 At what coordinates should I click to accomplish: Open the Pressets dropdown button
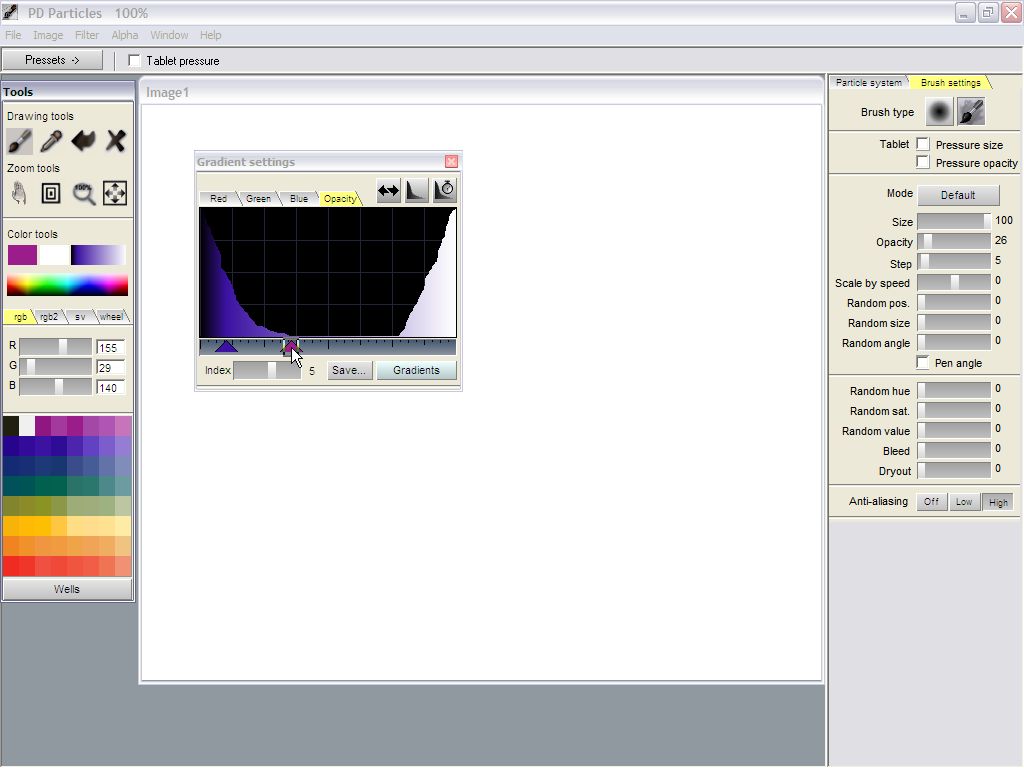(52, 60)
